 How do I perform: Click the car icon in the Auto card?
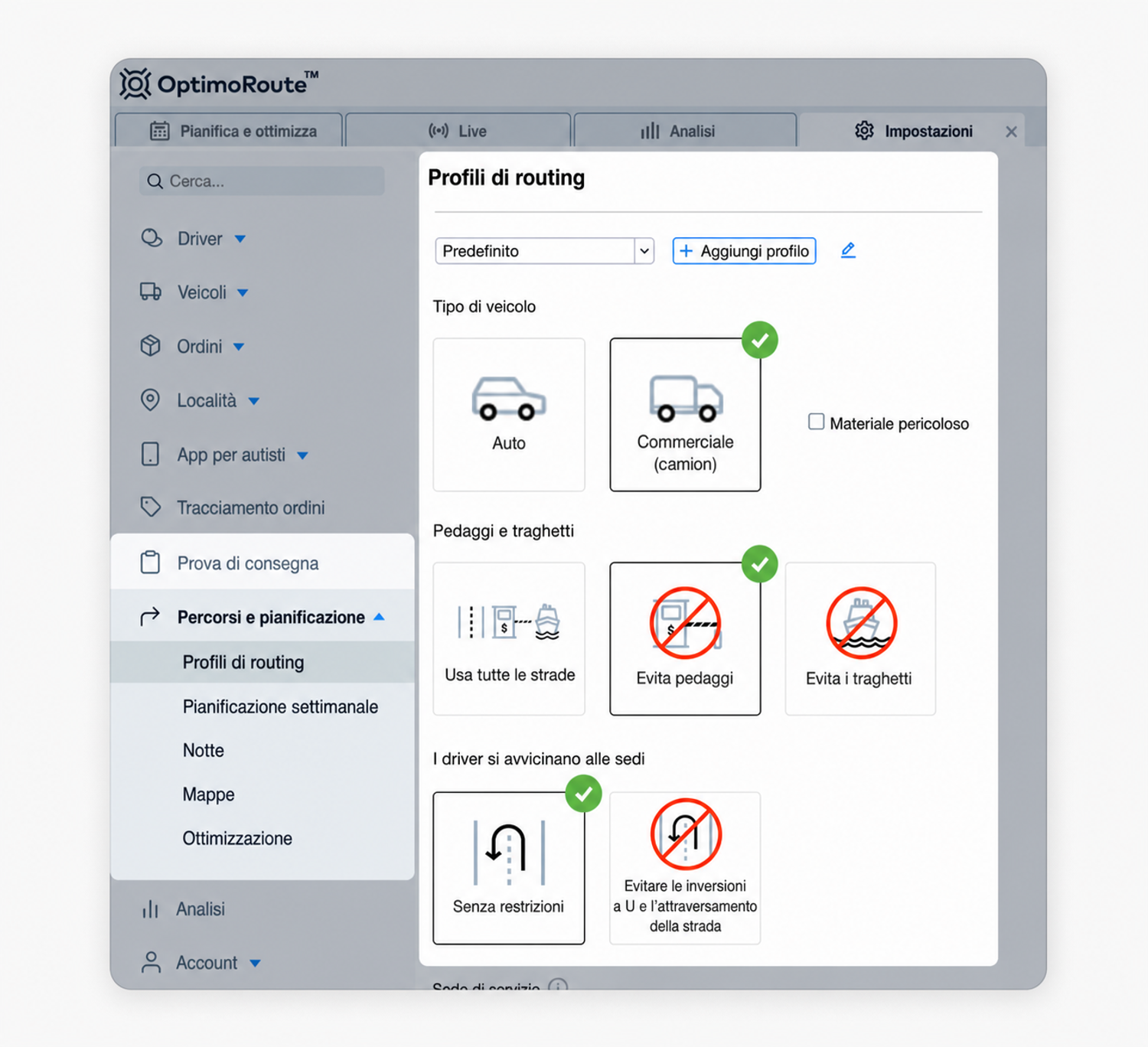[508, 399]
